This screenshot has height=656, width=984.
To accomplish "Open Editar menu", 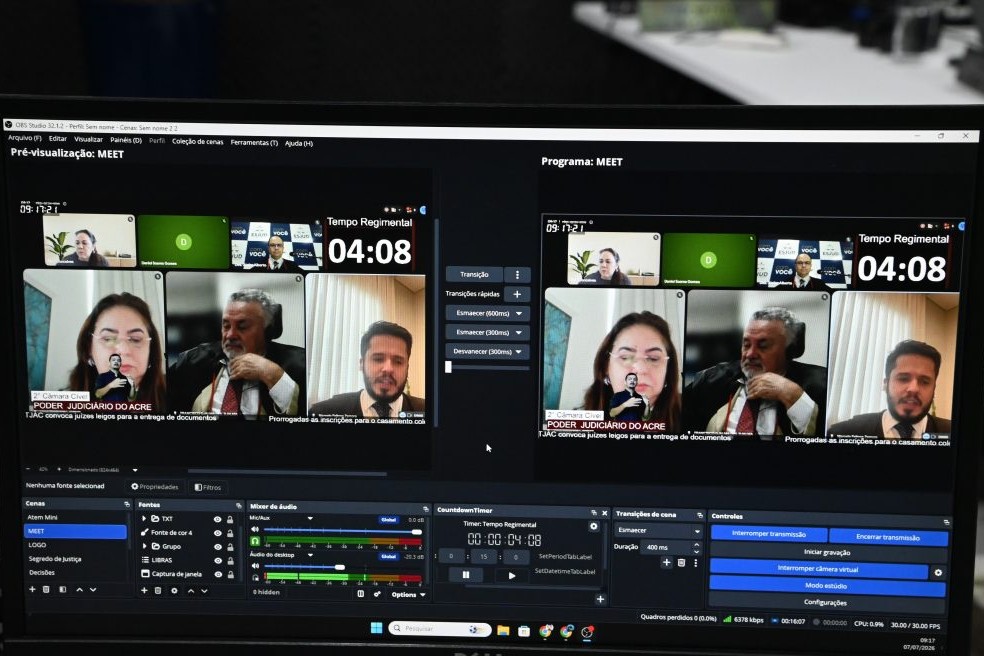I will point(58,139).
